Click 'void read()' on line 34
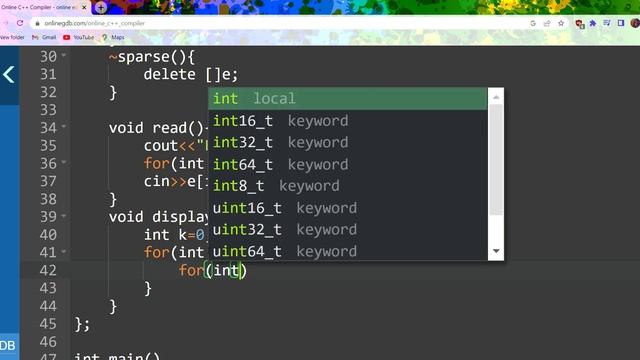Image resolution: width=640 pixels, height=360 pixels. pos(156,128)
